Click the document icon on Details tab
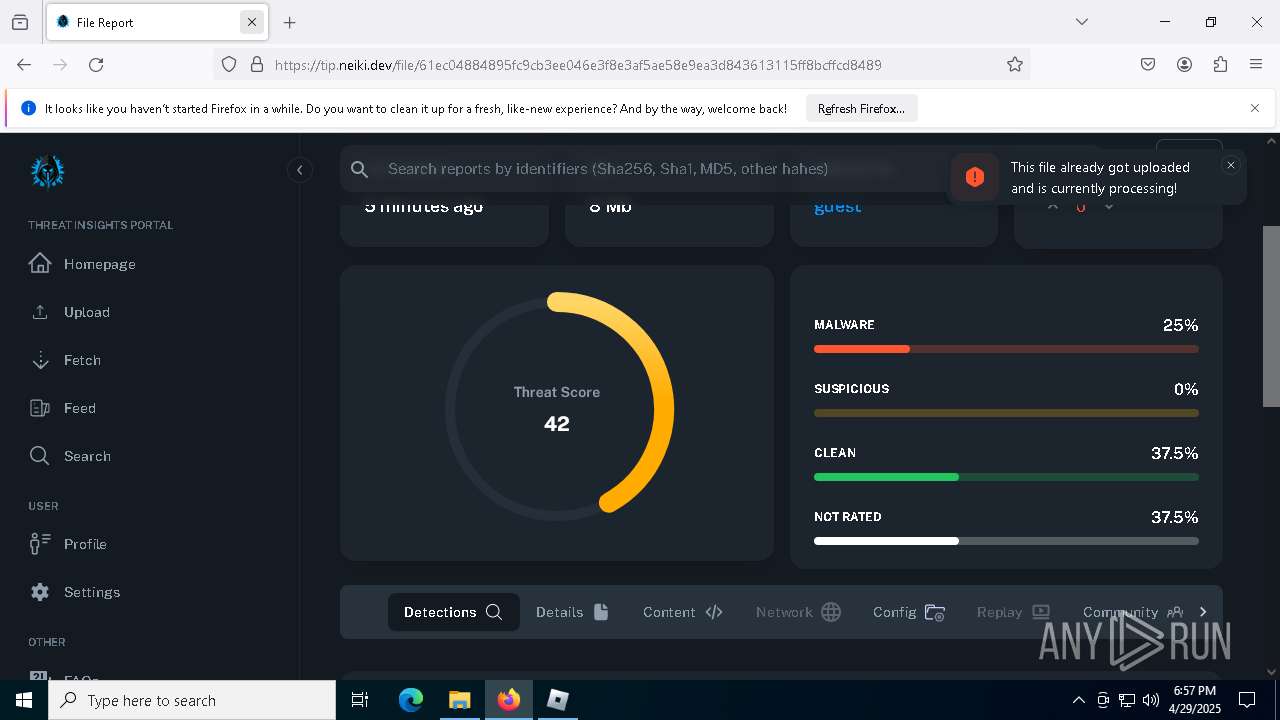The height and width of the screenshot is (720, 1280). 601,612
